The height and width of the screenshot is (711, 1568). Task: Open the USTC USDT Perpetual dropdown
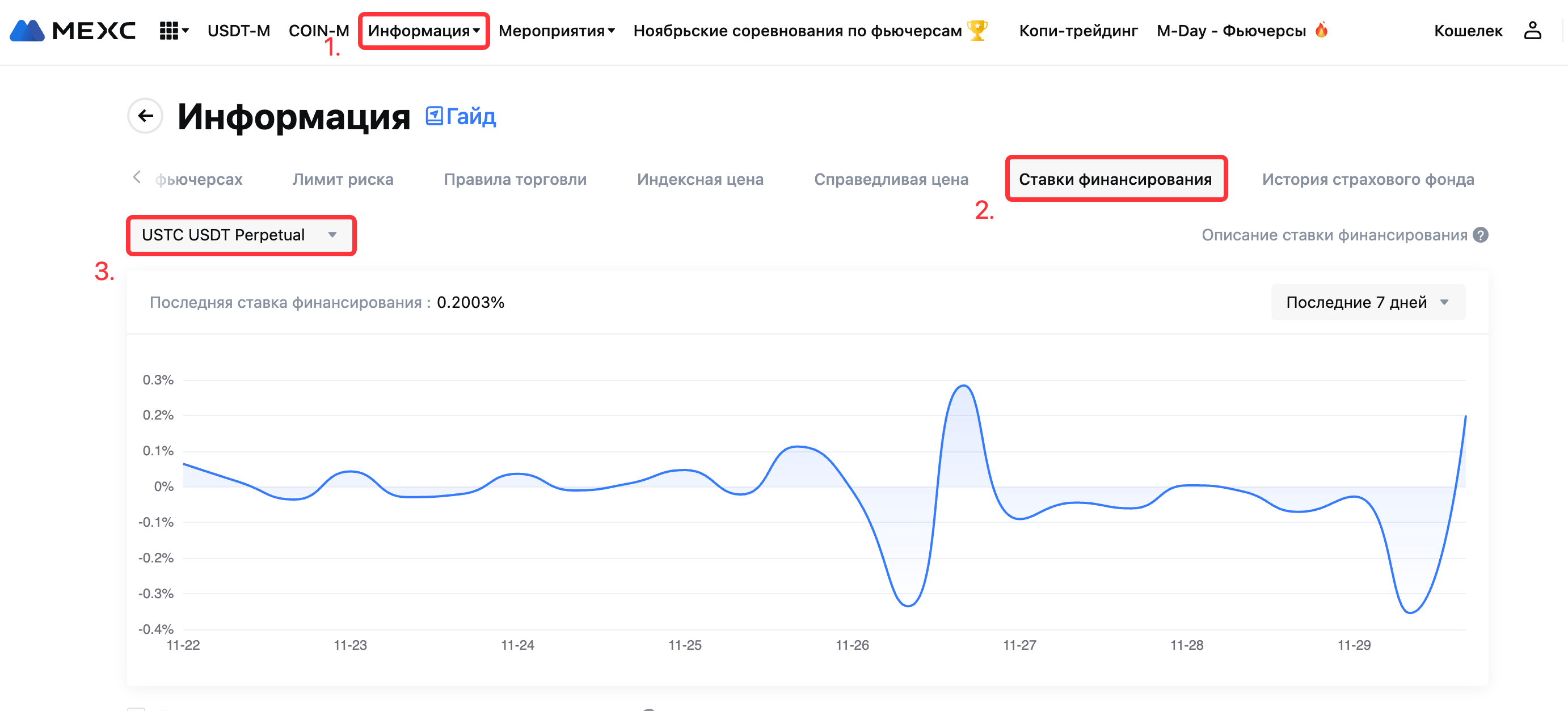tap(240, 235)
